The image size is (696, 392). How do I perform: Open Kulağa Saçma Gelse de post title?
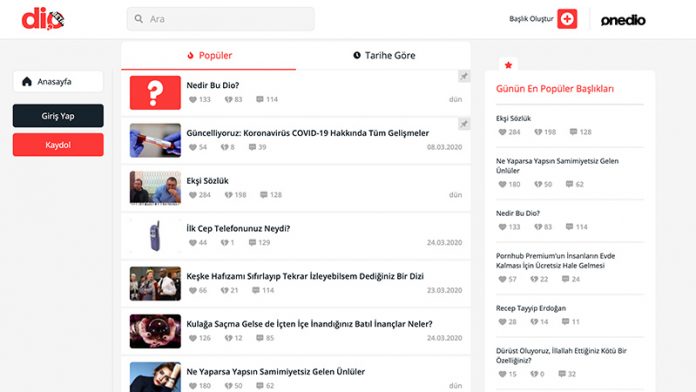[x=309, y=324]
